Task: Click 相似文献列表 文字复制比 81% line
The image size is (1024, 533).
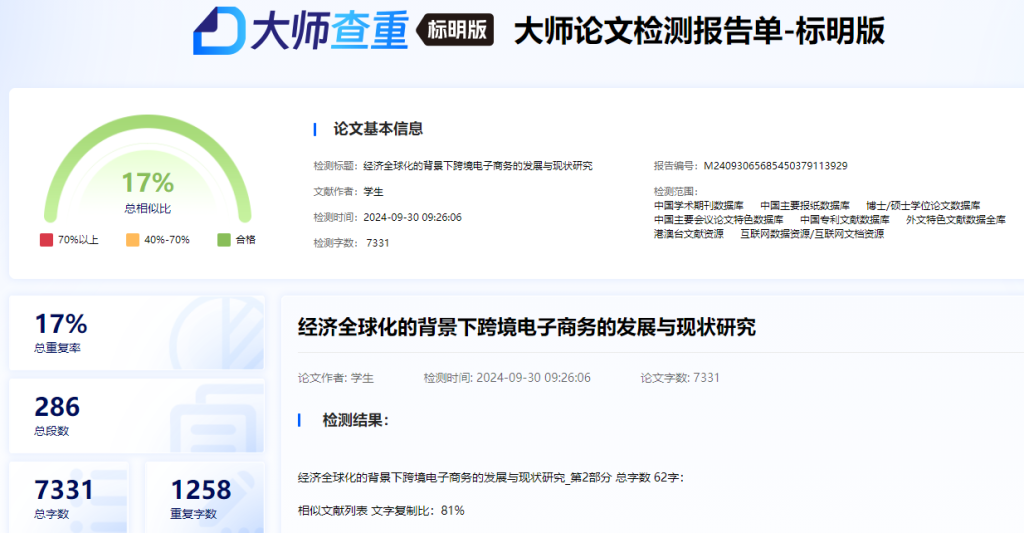Action: (381, 511)
